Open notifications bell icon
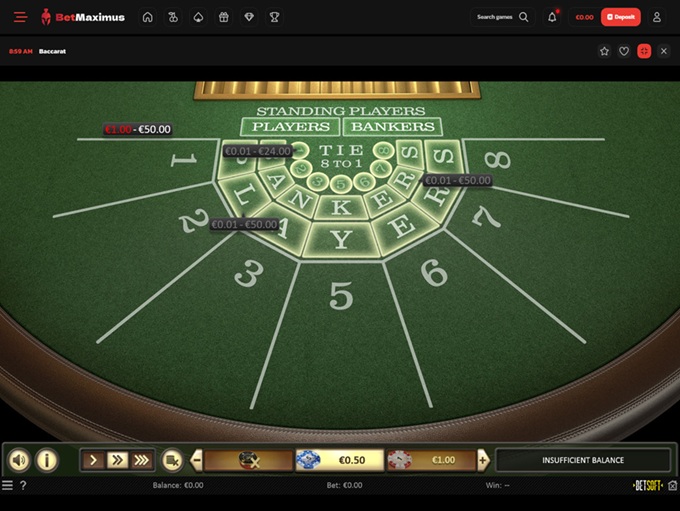The image size is (680, 511). (x=552, y=17)
